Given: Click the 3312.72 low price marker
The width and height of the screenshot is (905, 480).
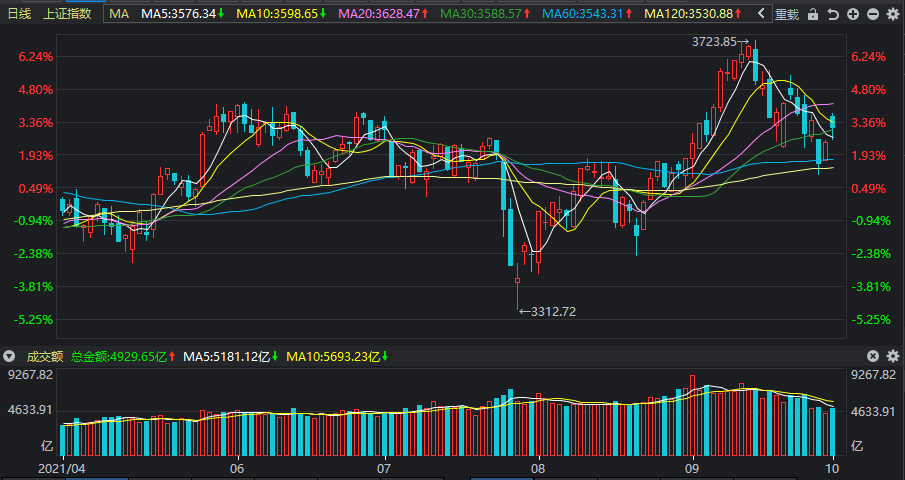Looking at the screenshot, I should point(552,311).
